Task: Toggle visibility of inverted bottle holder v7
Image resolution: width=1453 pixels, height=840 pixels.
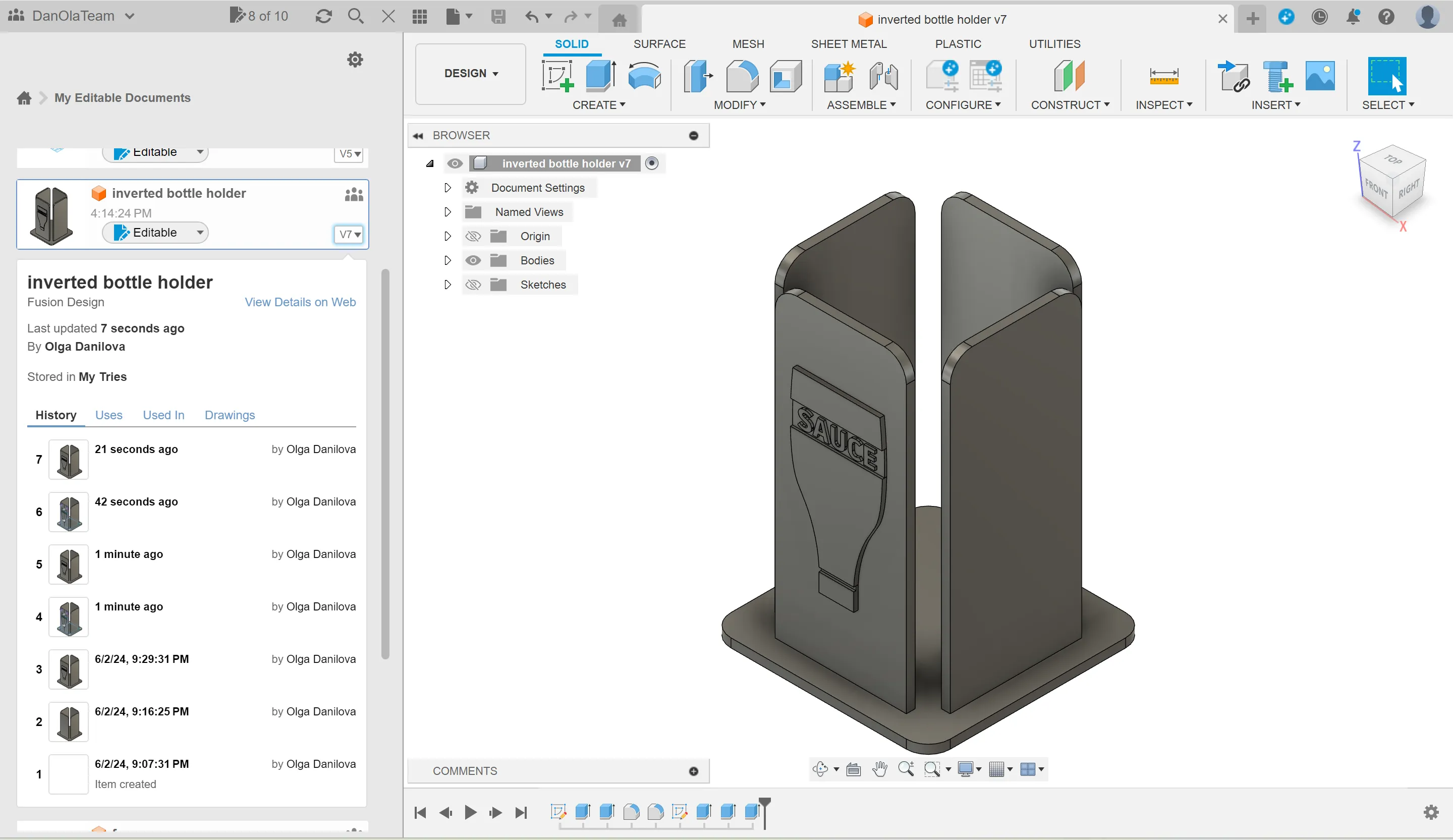Action: click(x=455, y=164)
